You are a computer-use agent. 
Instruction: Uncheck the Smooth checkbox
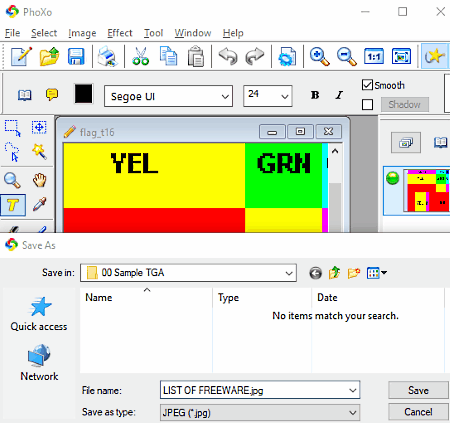pos(367,85)
